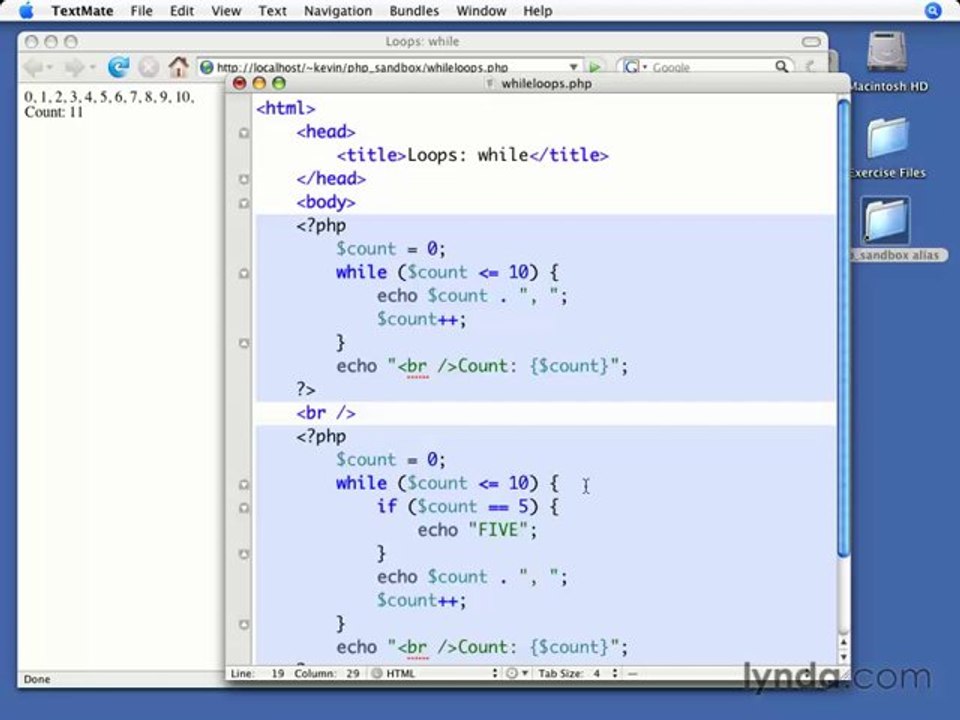The width and height of the screenshot is (960, 720).
Task: Click the magnifier search icon in browser
Action: pyautogui.click(x=781, y=66)
